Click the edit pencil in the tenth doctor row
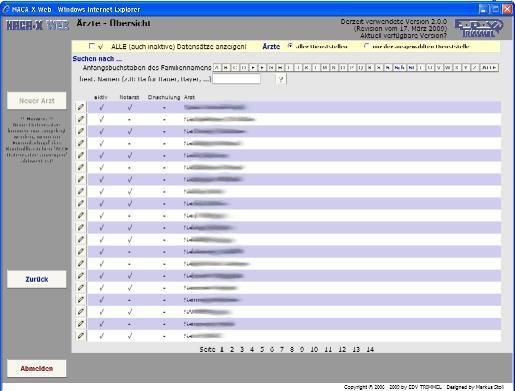The height and width of the screenshot is (391, 515). [x=81, y=215]
